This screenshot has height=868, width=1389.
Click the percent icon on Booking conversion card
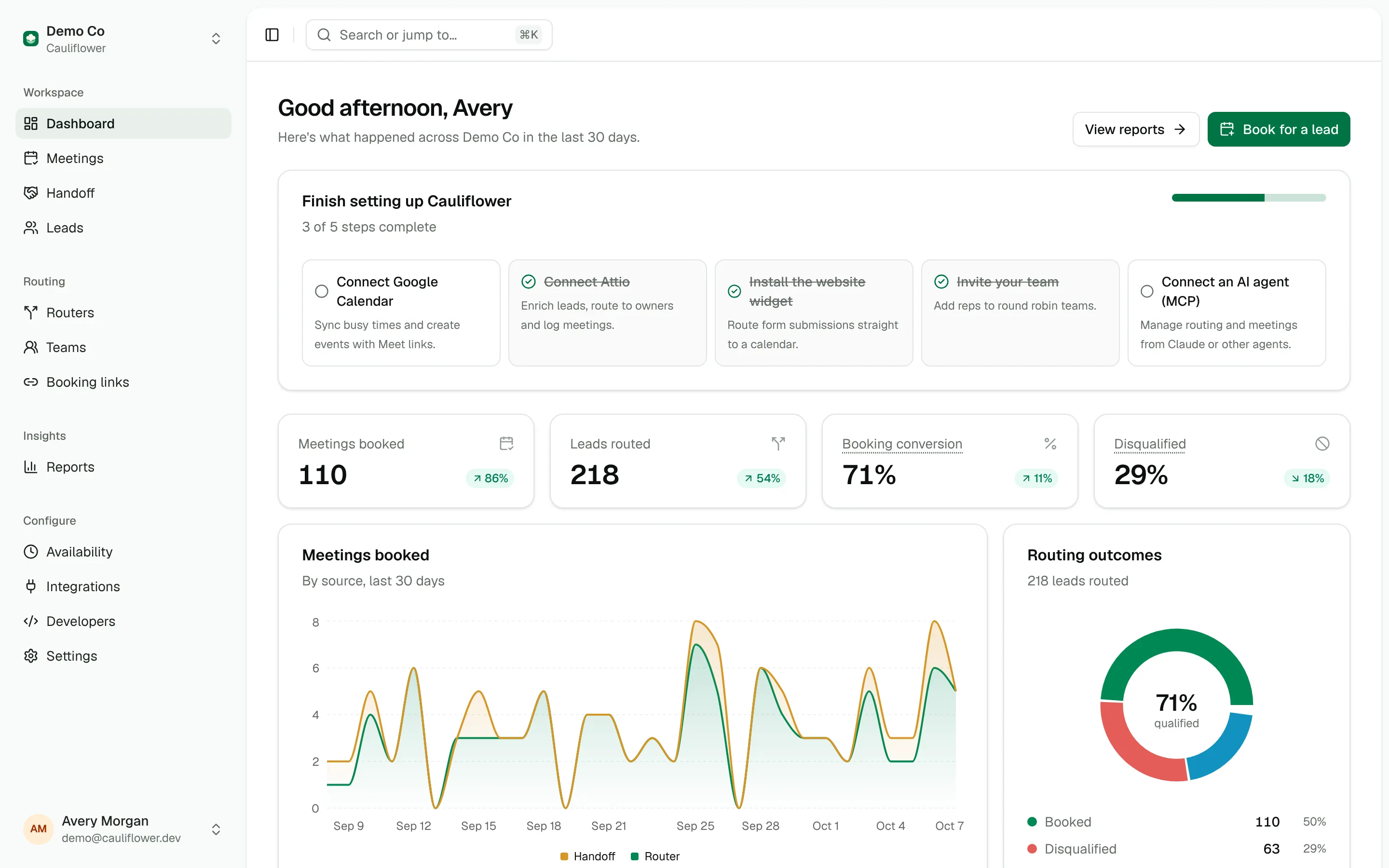click(1050, 443)
